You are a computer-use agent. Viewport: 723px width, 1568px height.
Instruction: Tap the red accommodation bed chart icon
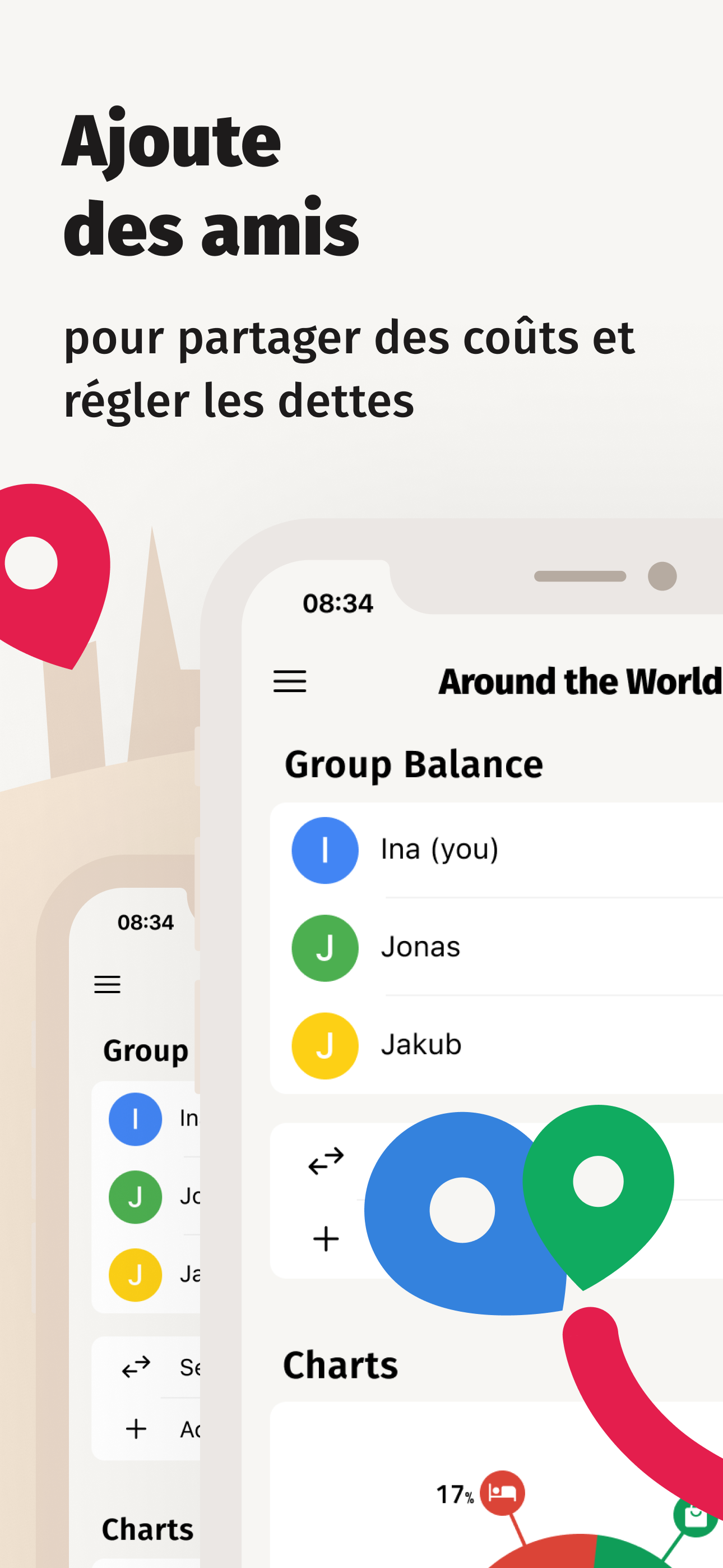click(x=502, y=1492)
